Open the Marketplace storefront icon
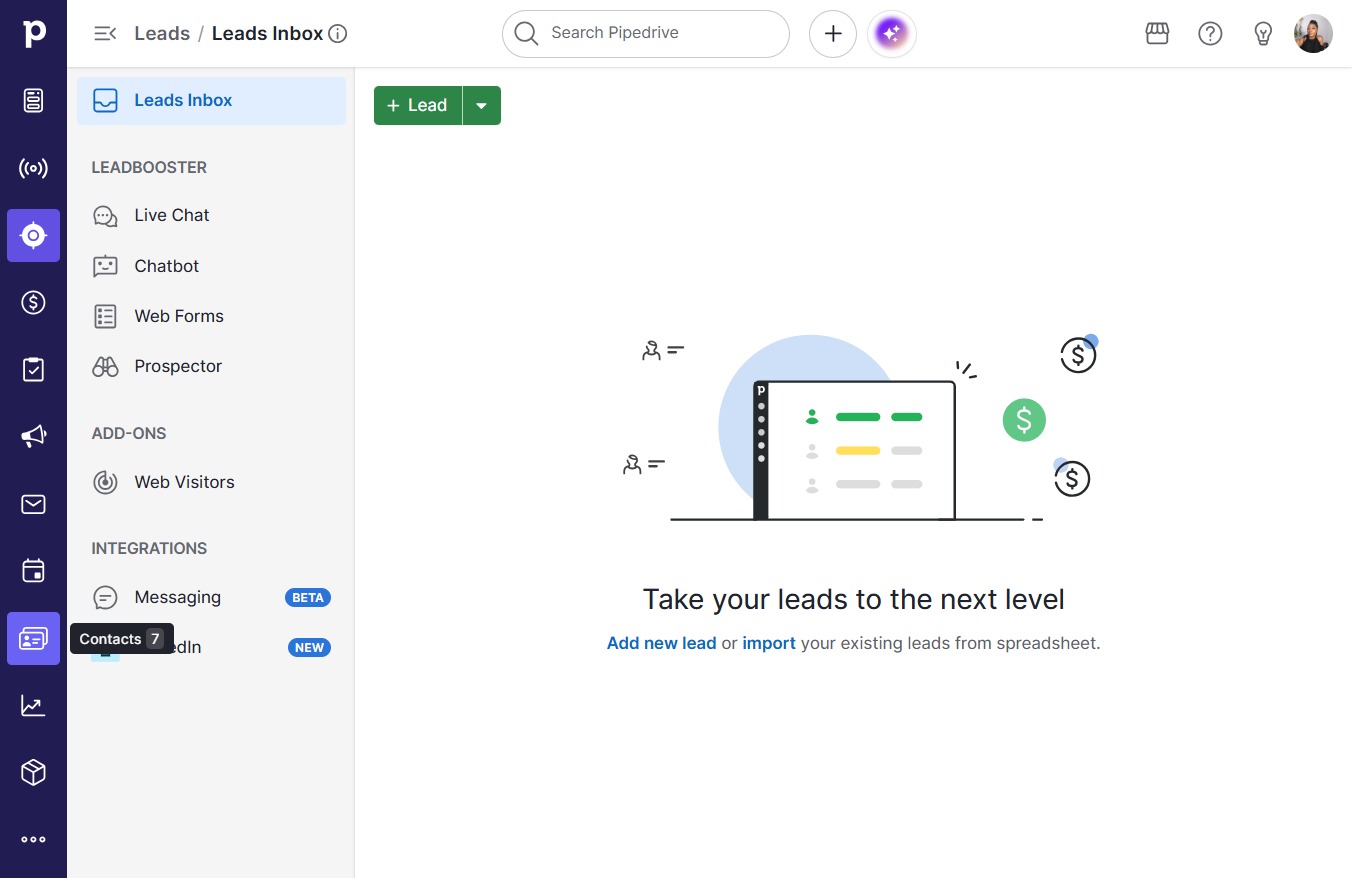The width and height of the screenshot is (1352, 878). [1157, 34]
